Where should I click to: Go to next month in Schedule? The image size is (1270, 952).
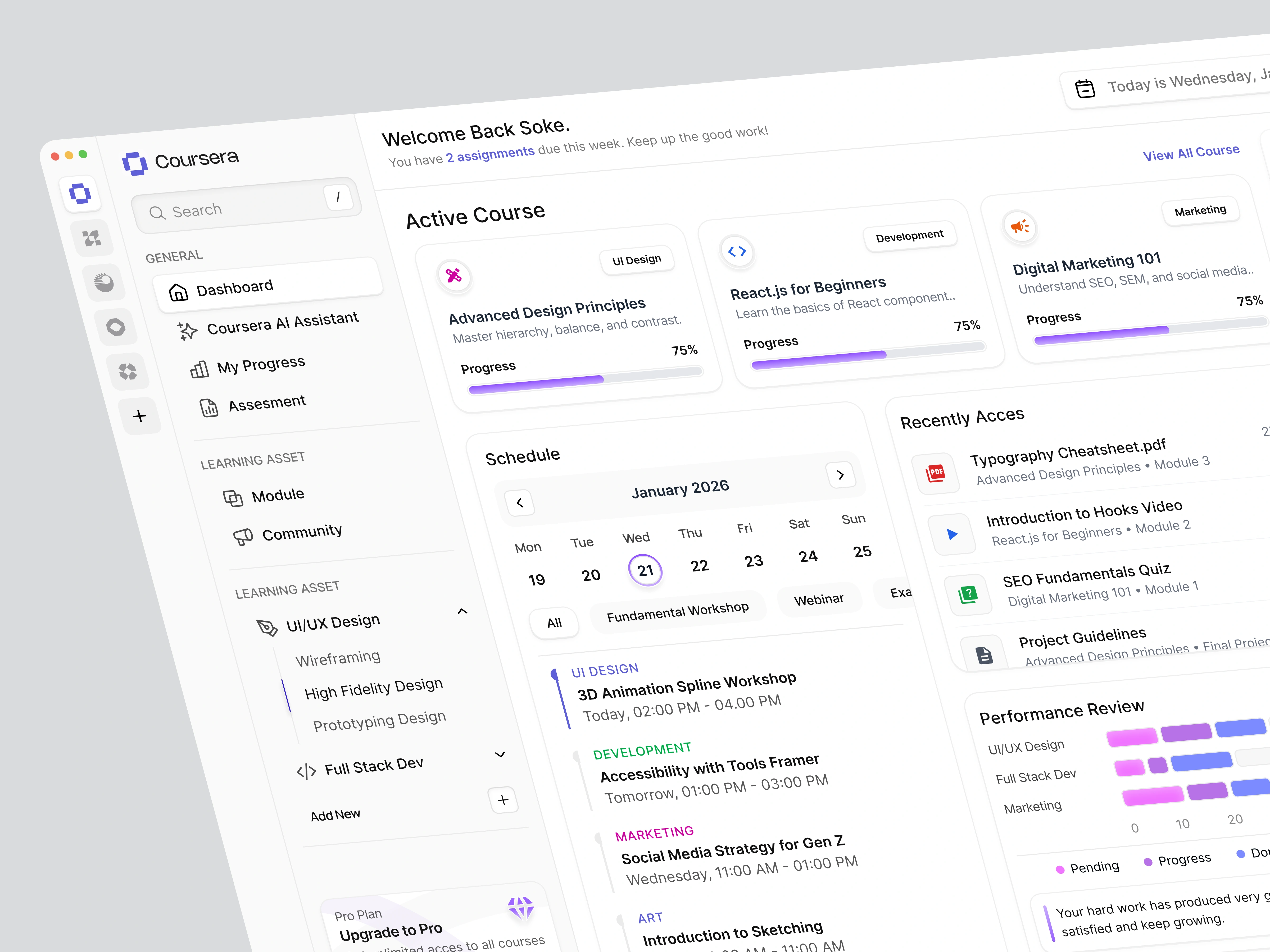[x=841, y=475]
